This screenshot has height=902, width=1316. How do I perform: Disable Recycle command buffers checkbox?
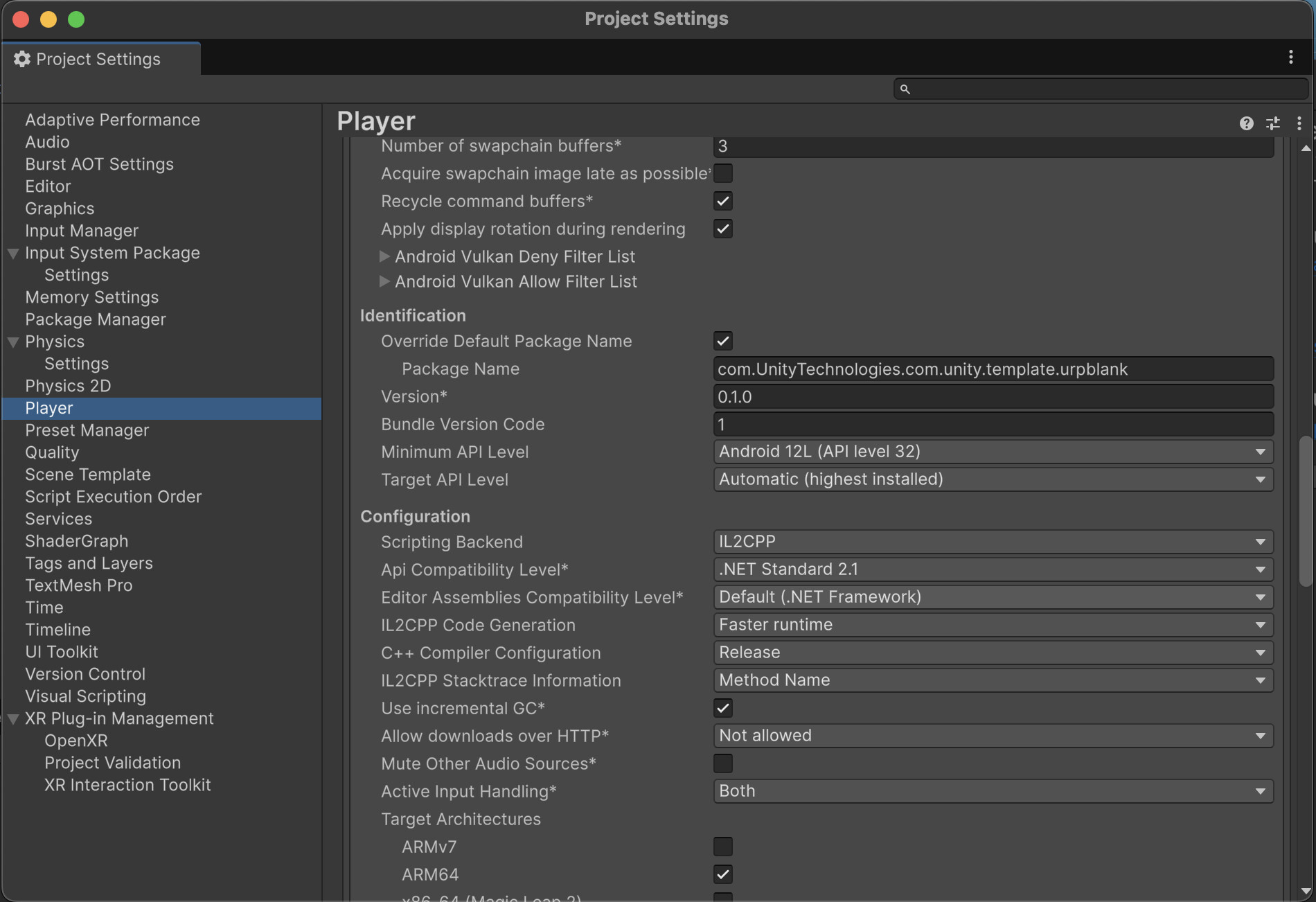coord(723,202)
